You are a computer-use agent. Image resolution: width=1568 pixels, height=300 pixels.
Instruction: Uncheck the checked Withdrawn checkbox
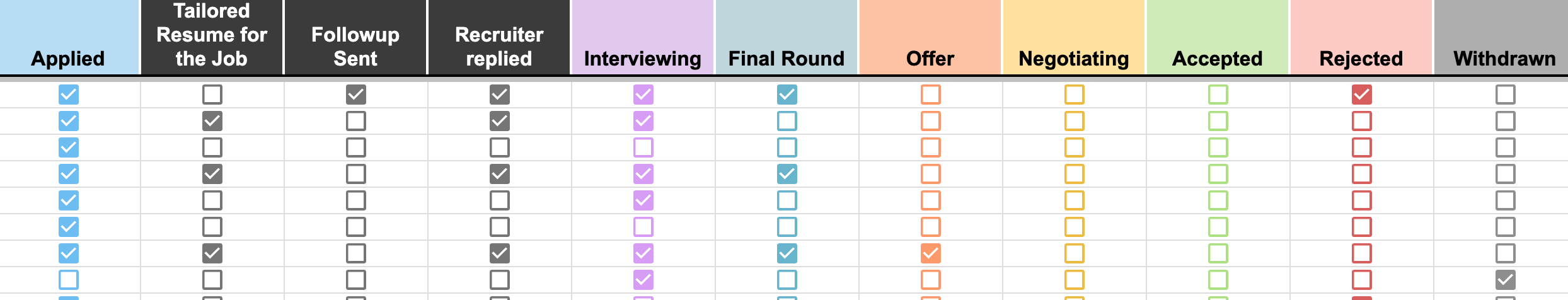(x=1505, y=280)
